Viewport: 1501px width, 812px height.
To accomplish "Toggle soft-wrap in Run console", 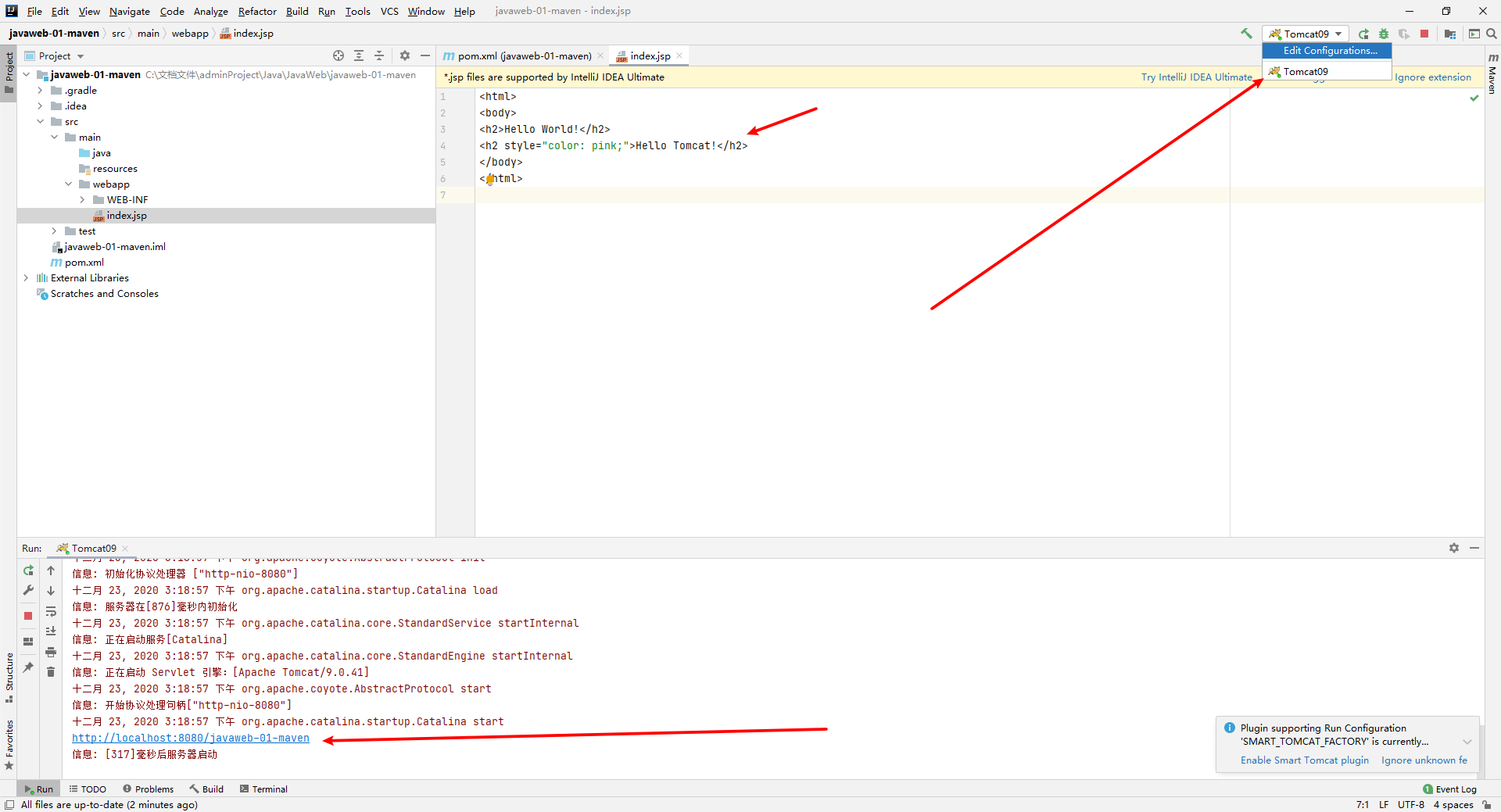I will click(x=51, y=611).
